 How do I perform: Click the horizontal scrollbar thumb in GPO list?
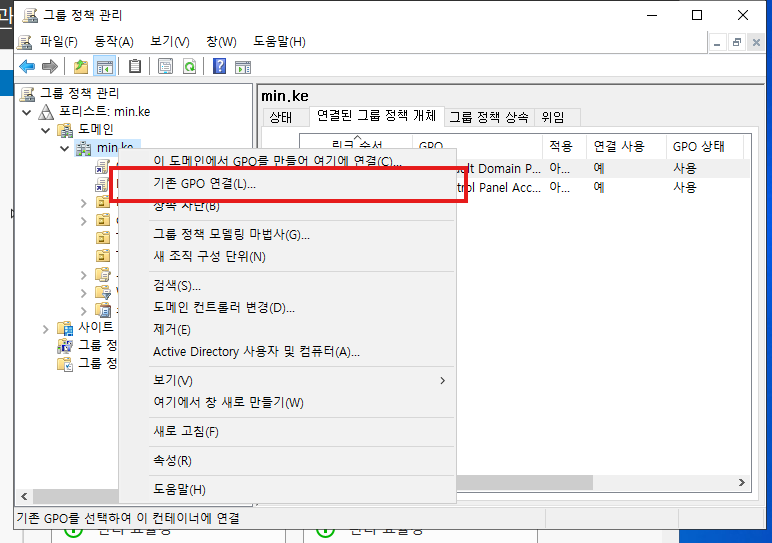pos(524,482)
